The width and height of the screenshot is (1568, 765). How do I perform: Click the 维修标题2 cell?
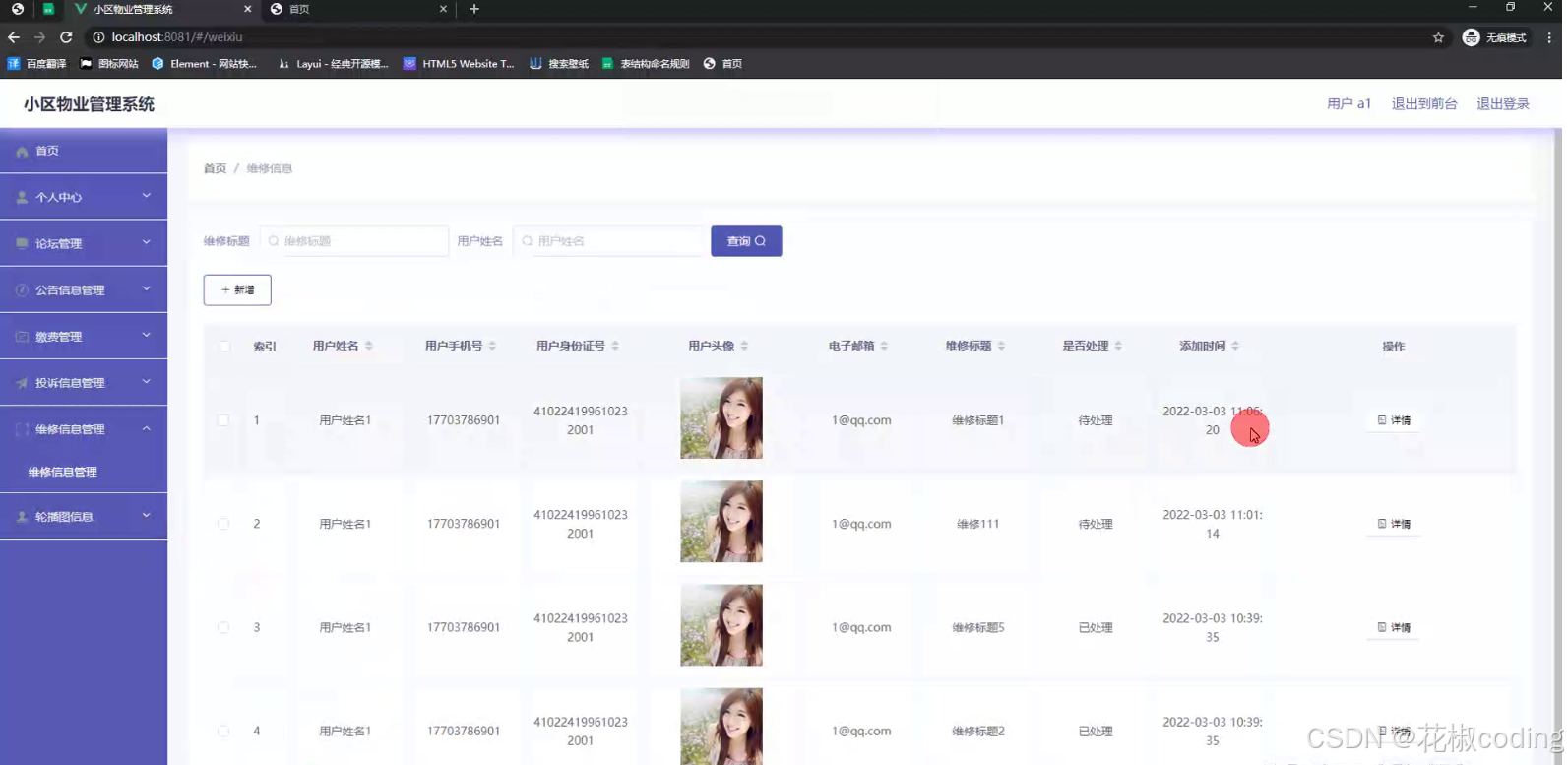click(977, 731)
